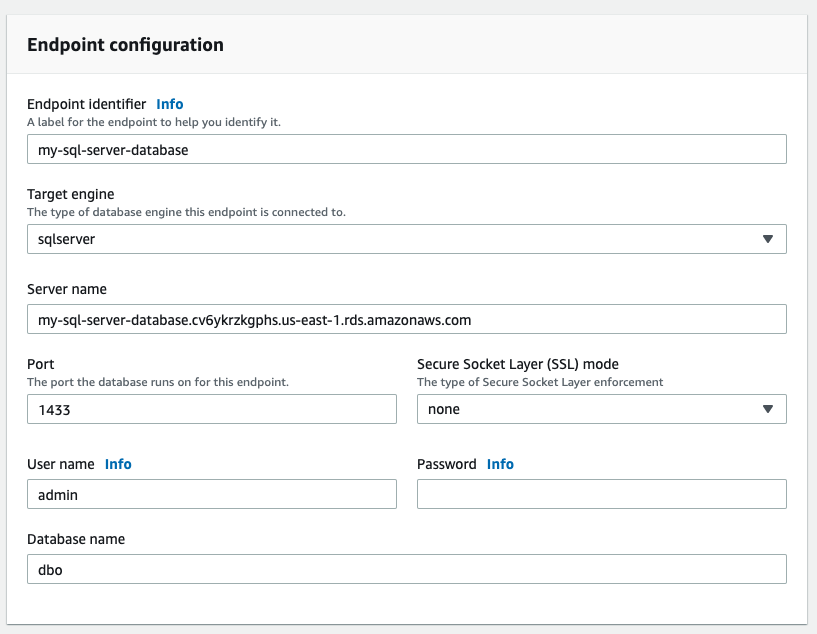Open the User name Info link
This screenshot has width=817, height=634.
[x=118, y=464]
